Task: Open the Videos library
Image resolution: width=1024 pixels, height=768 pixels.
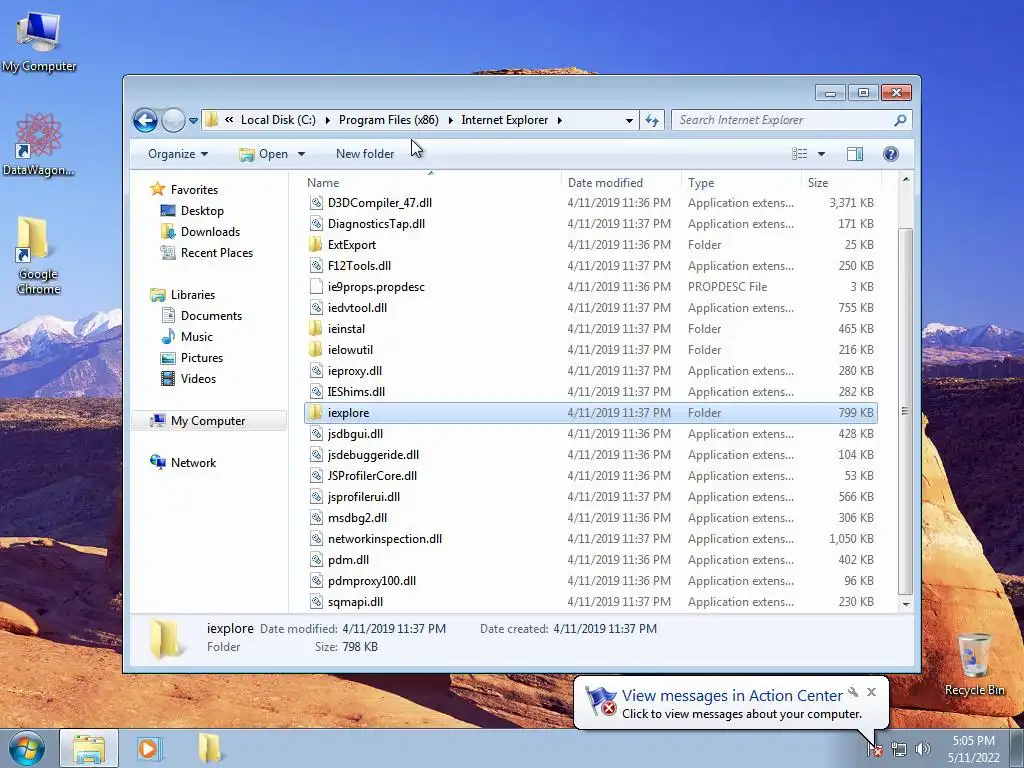Action: pyautogui.click(x=198, y=379)
